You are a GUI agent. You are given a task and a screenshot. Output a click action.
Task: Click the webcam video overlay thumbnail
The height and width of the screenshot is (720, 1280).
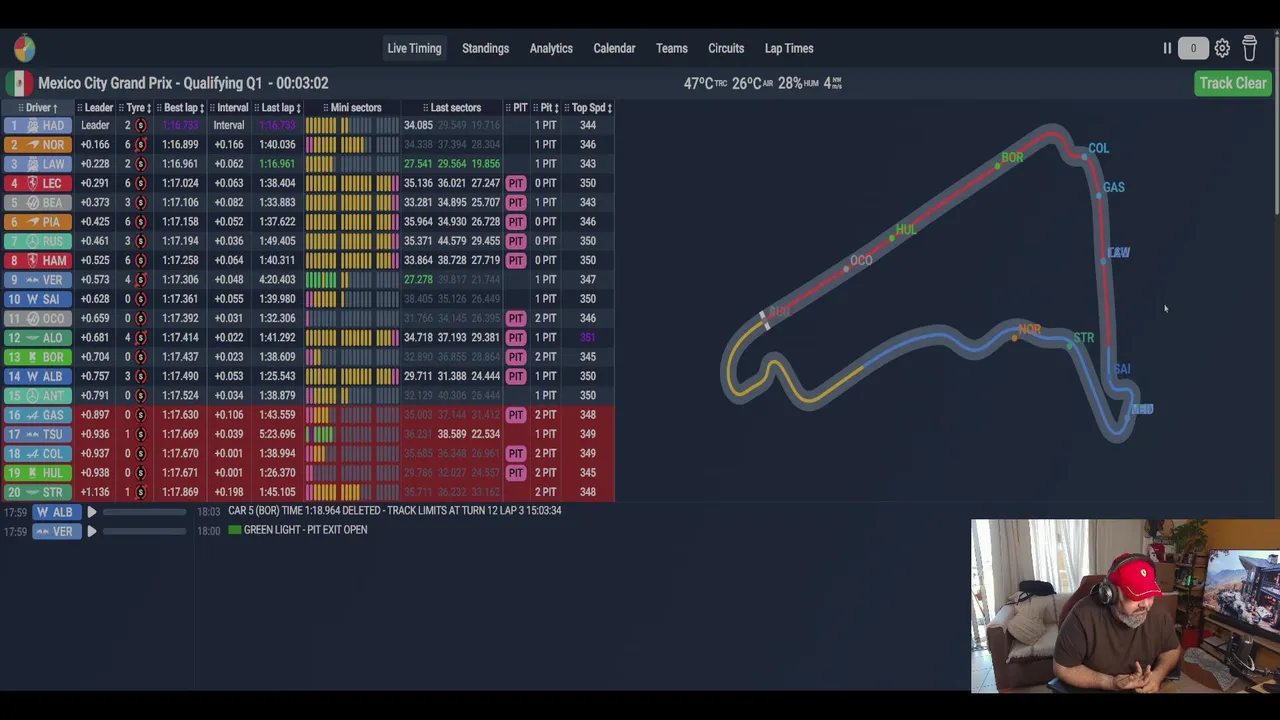pyautogui.click(x=1125, y=606)
